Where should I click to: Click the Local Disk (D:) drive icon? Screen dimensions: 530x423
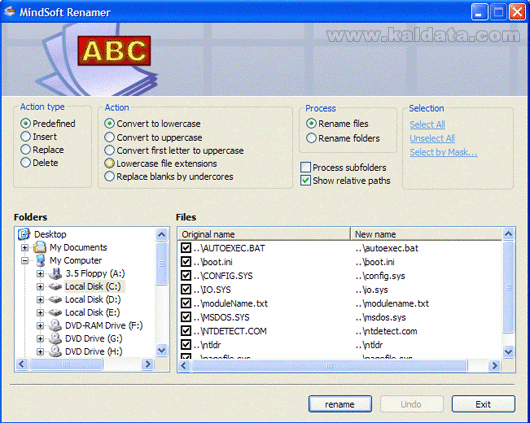click(x=55, y=299)
